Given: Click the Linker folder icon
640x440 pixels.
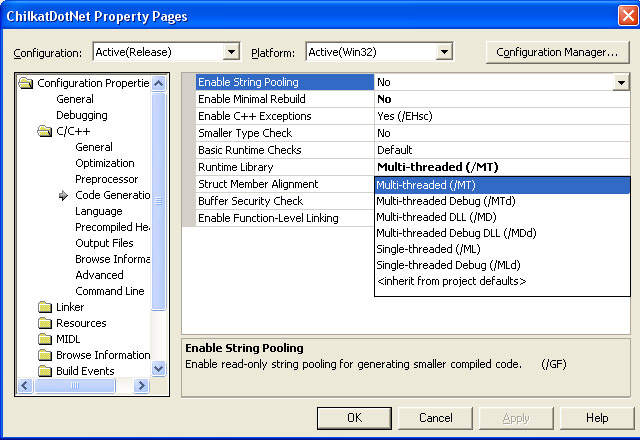Looking at the screenshot, I should [44, 307].
